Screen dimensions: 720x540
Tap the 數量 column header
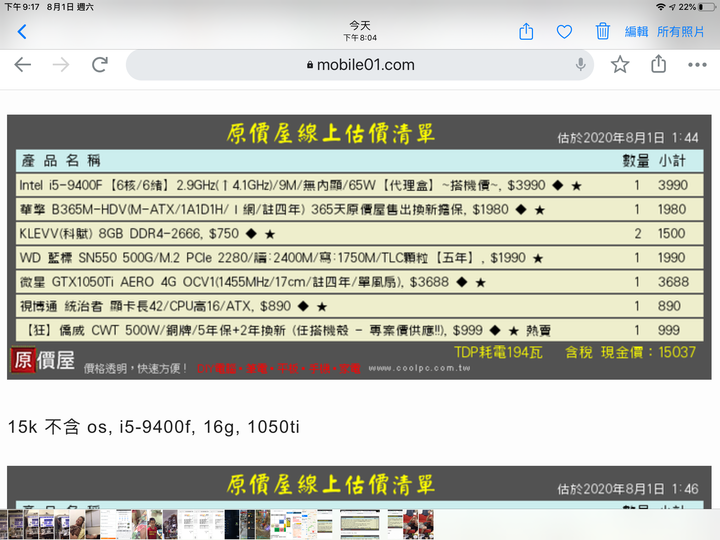636,161
